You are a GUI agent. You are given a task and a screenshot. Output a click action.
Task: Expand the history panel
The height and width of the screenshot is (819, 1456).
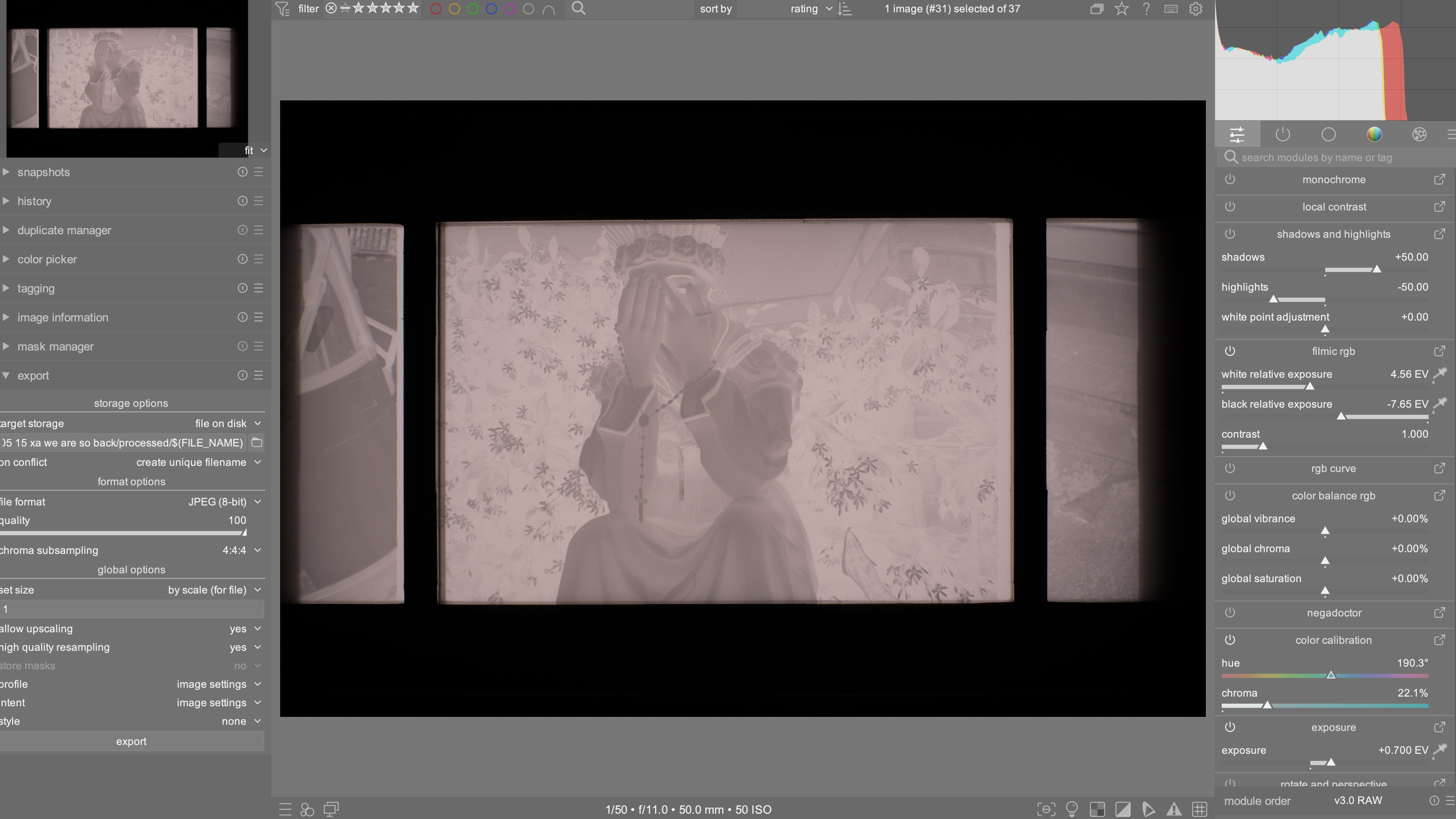click(34, 201)
